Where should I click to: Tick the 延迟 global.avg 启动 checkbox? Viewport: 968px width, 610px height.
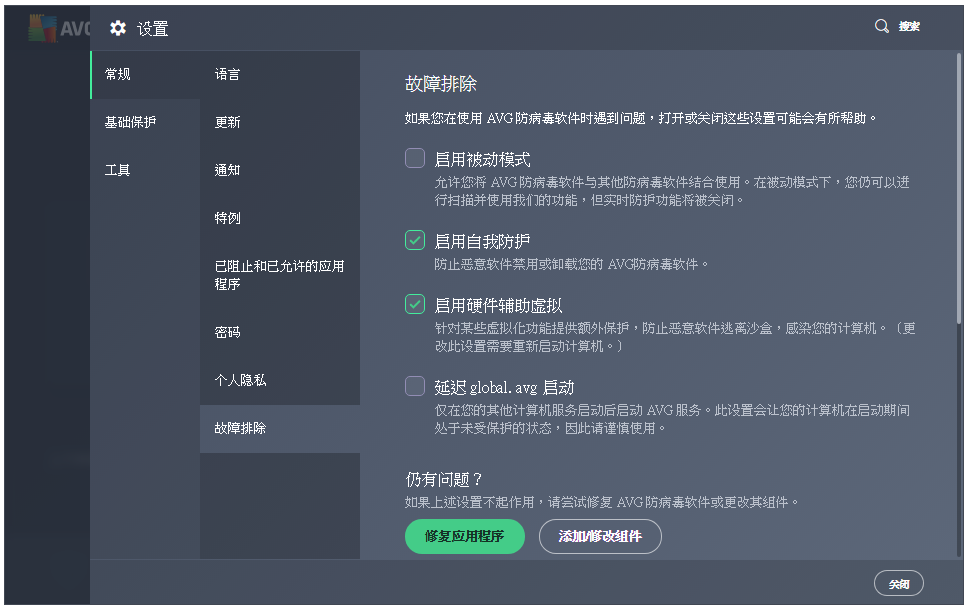pos(415,386)
